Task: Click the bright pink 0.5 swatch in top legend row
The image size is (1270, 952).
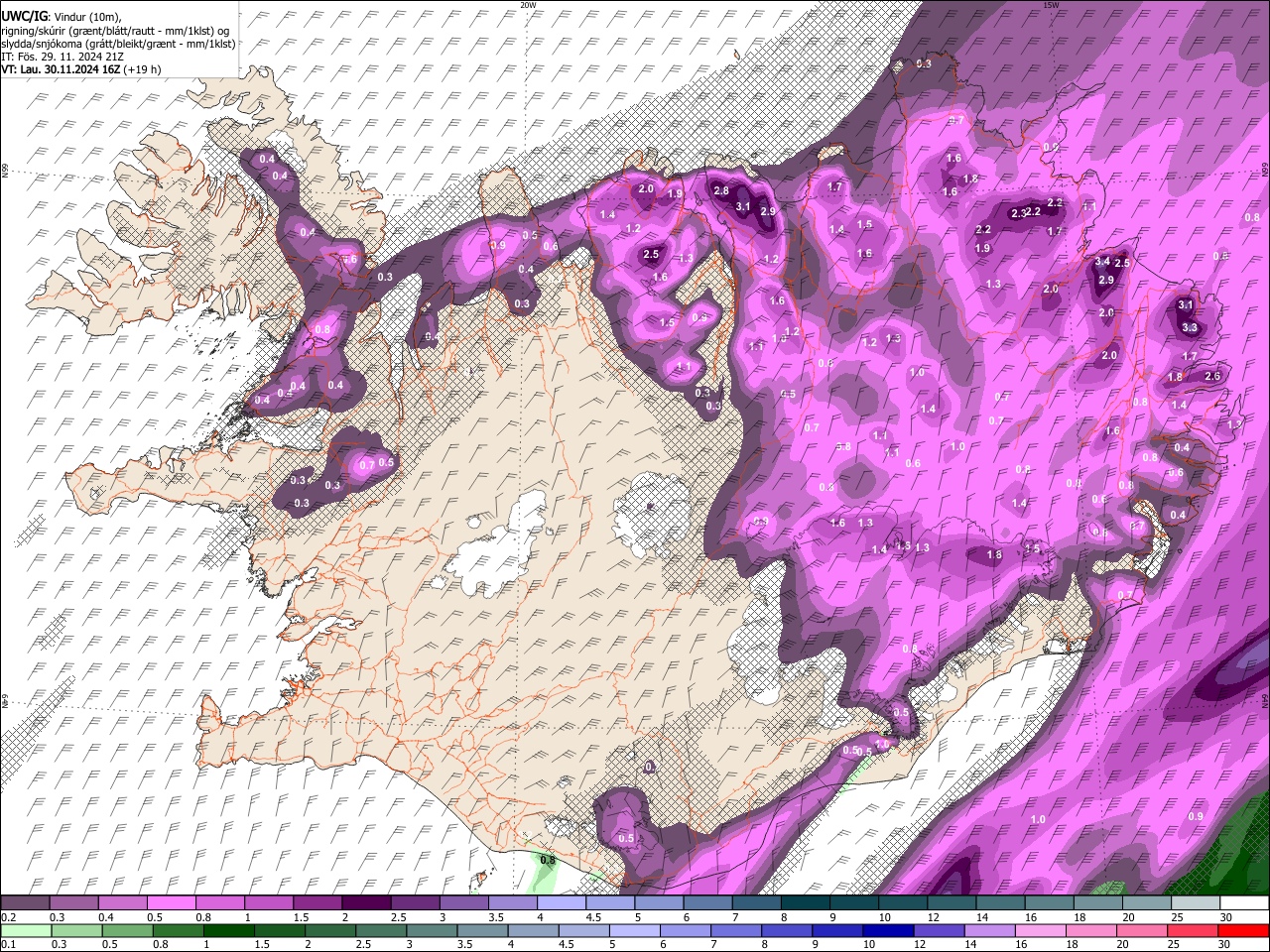Action: pyautogui.click(x=171, y=903)
